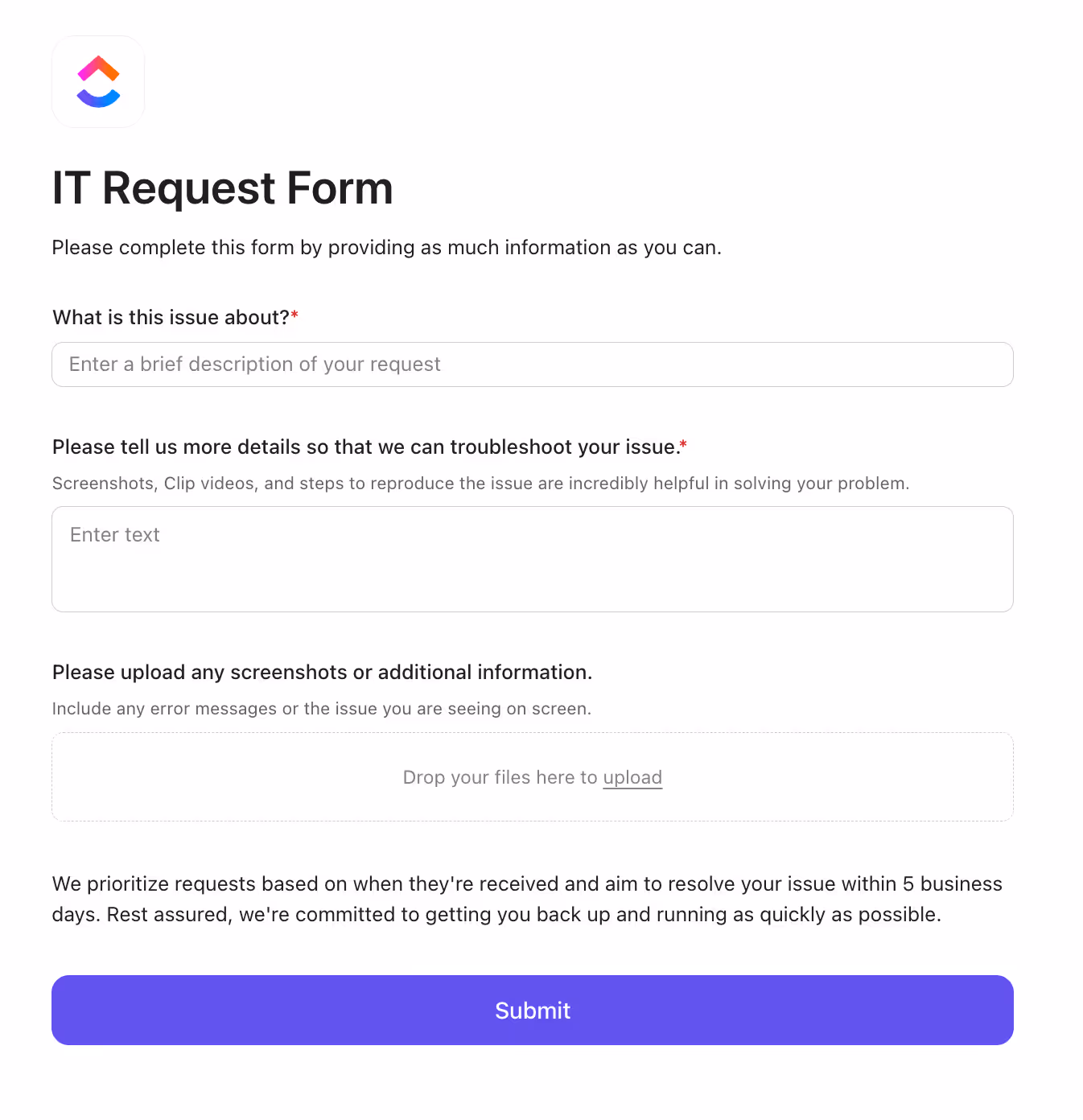Click inside the brief description input field
This screenshot has height=1120, width=1083.
(532, 364)
